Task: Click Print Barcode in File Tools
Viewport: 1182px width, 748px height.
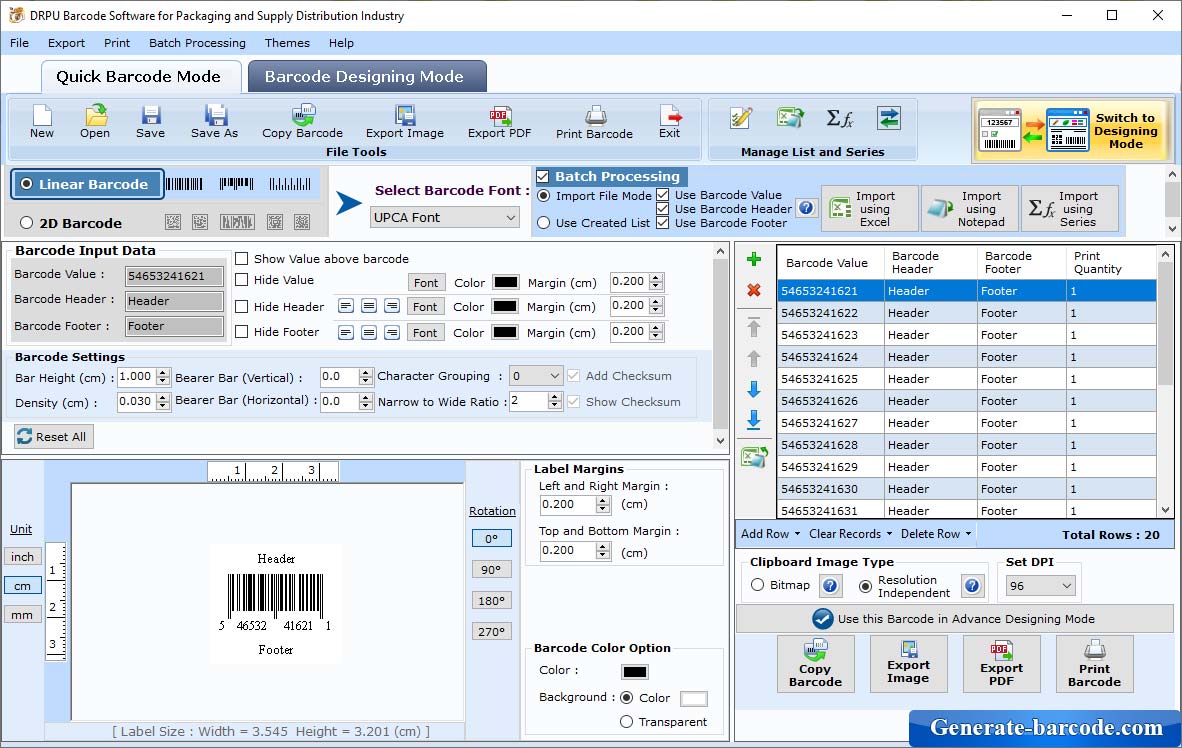Action: pyautogui.click(x=594, y=121)
